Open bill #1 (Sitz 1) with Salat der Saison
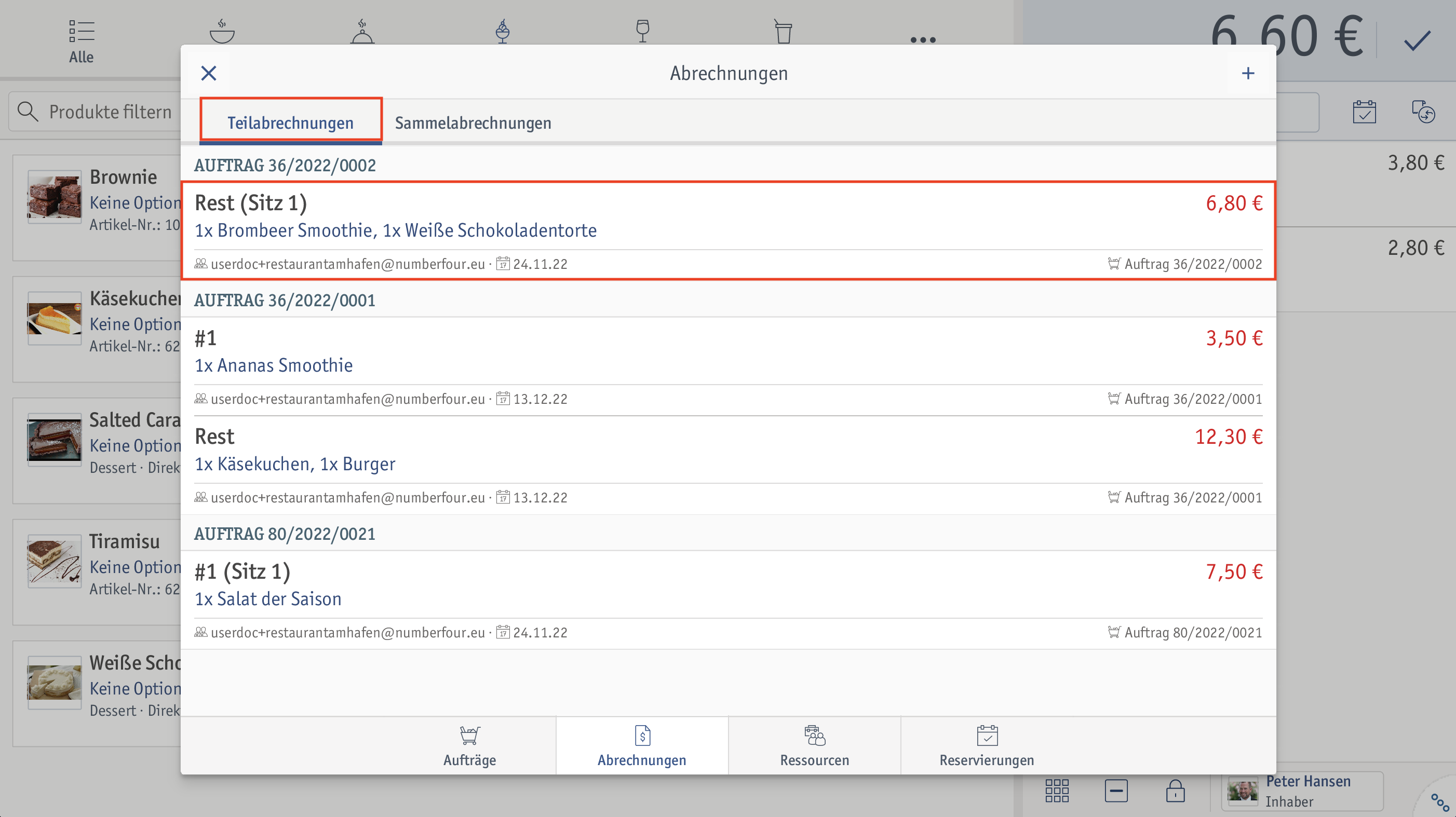This screenshot has width=1456, height=817. click(728, 600)
